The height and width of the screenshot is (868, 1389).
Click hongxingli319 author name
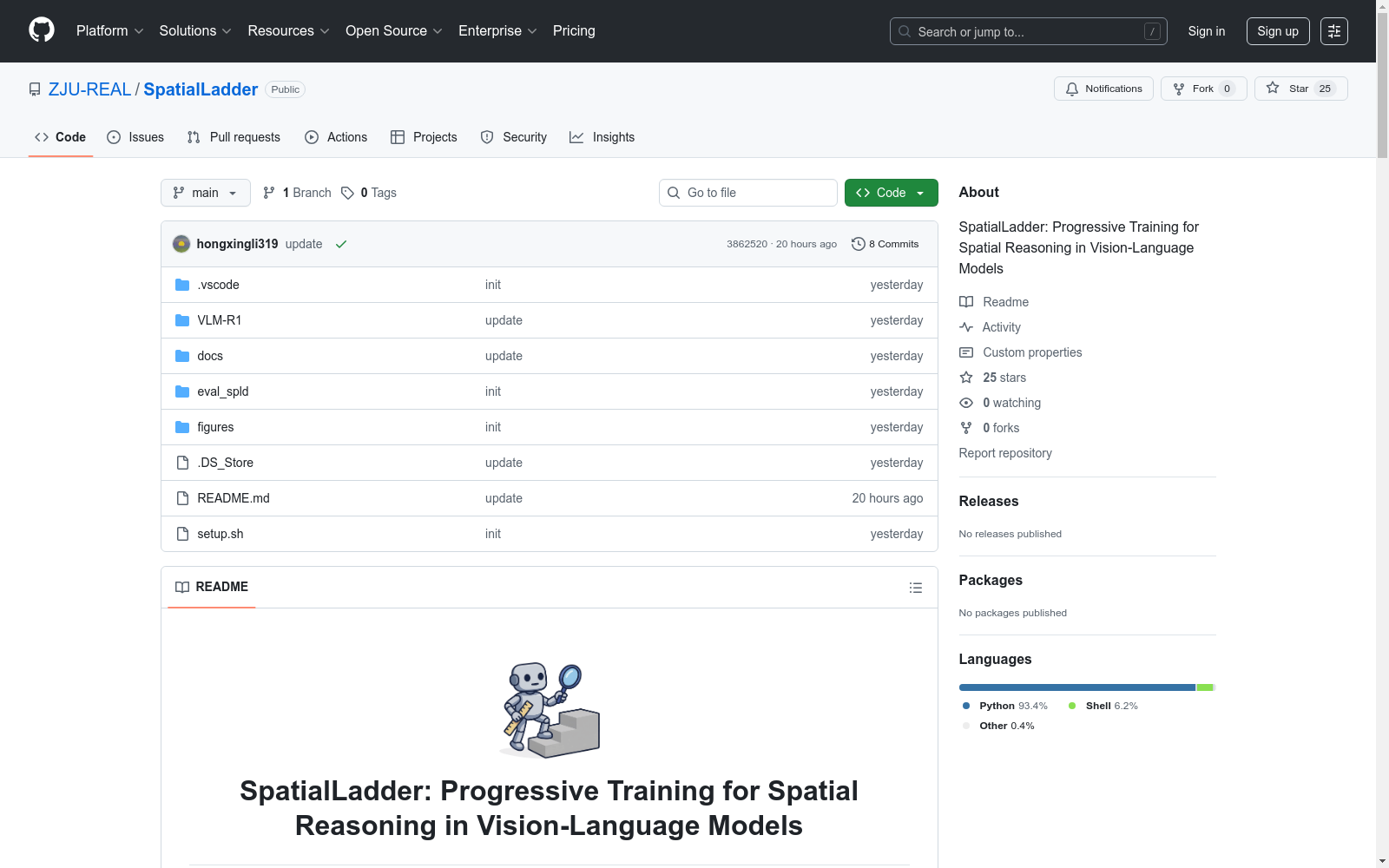(237, 244)
